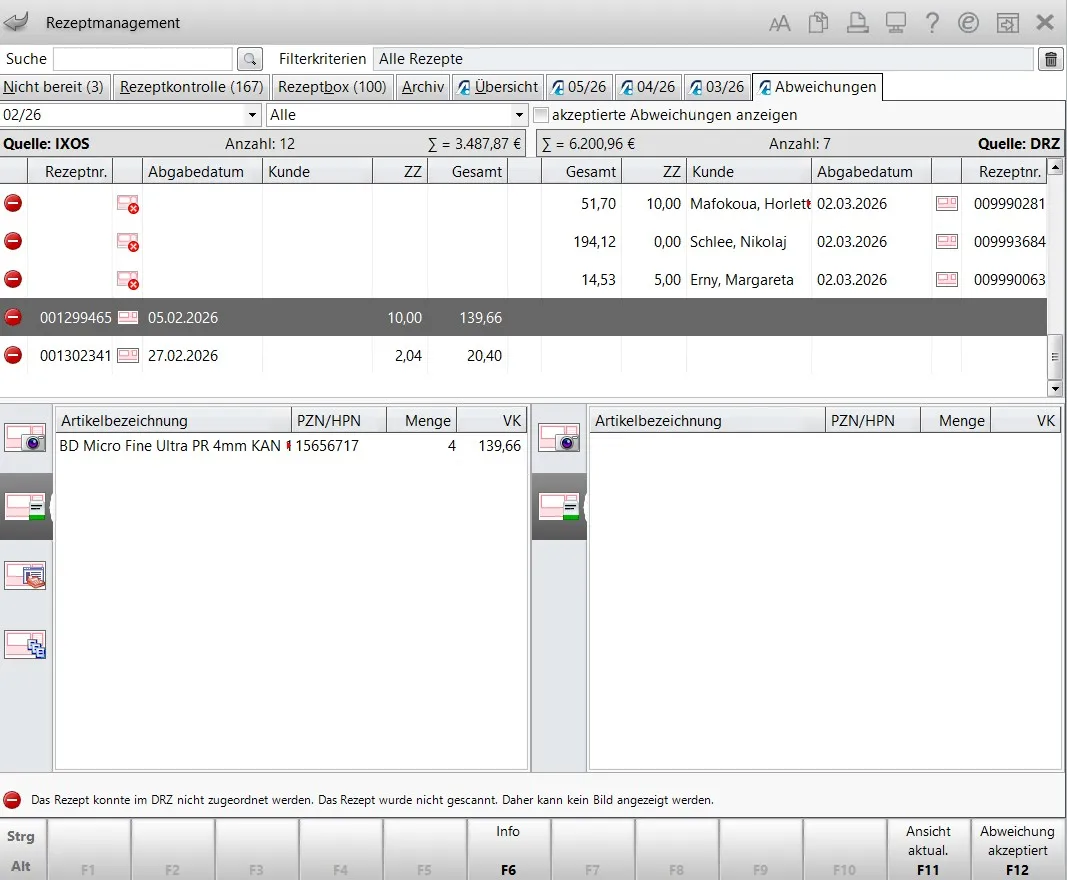Click PZN value 15656717
The height and width of the screenshot is (880, 1067).
click(327, 446)
